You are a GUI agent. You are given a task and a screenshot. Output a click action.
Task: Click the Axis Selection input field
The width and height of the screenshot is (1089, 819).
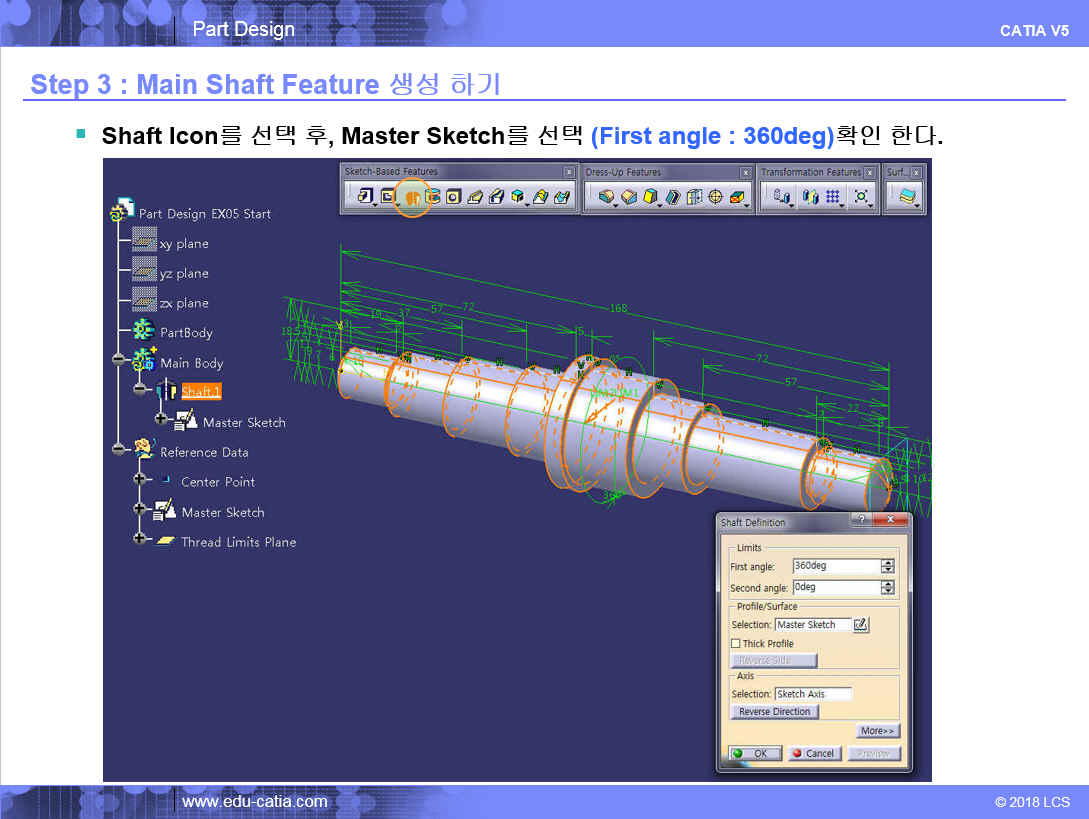point(813,694)
